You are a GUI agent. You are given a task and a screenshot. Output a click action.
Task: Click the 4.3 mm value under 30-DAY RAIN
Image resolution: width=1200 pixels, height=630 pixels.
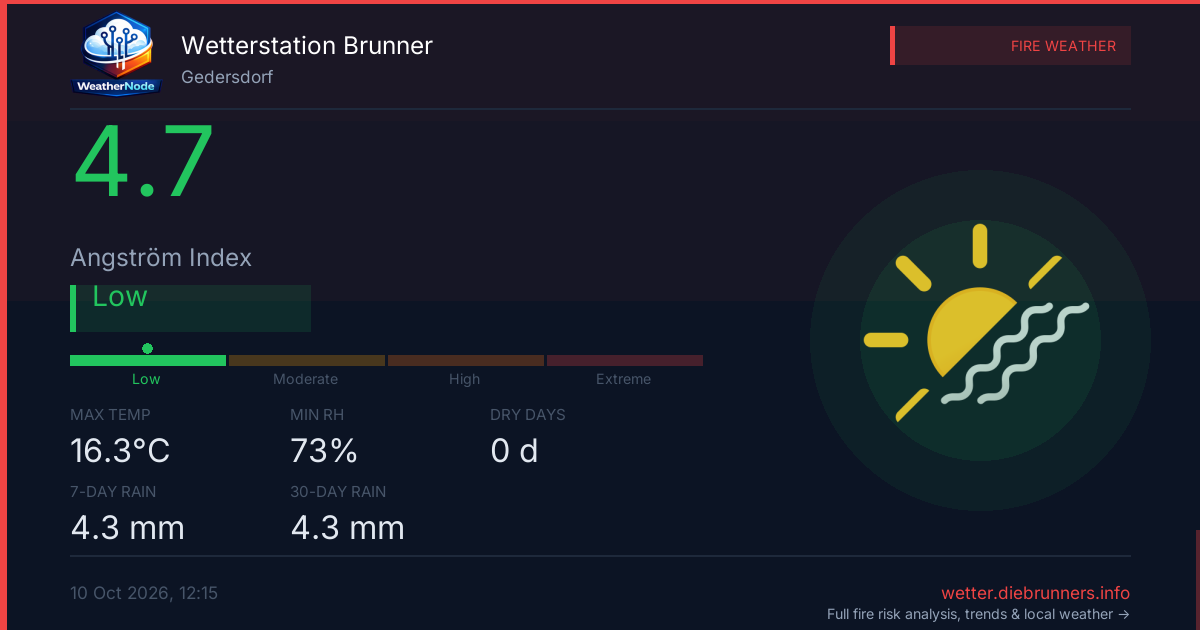[x=348, y=527]
